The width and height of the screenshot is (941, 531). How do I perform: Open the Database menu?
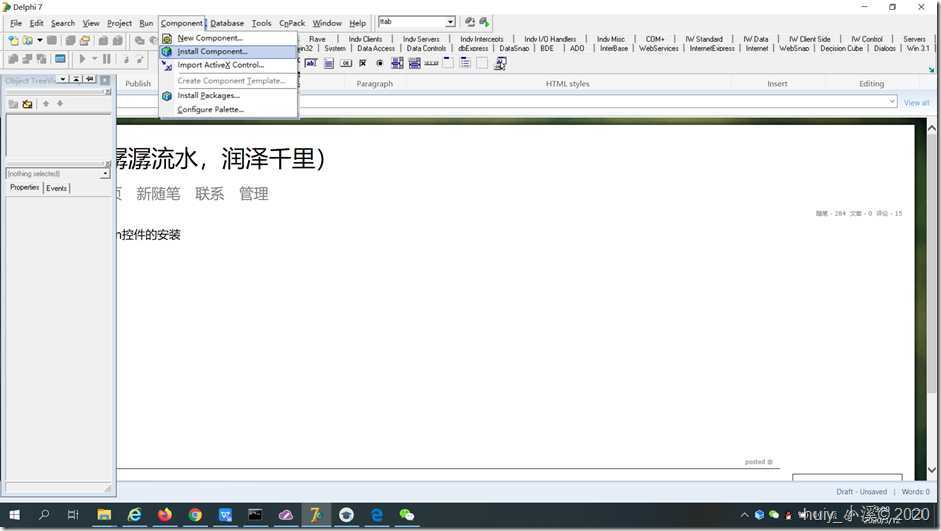click(227, 23)
